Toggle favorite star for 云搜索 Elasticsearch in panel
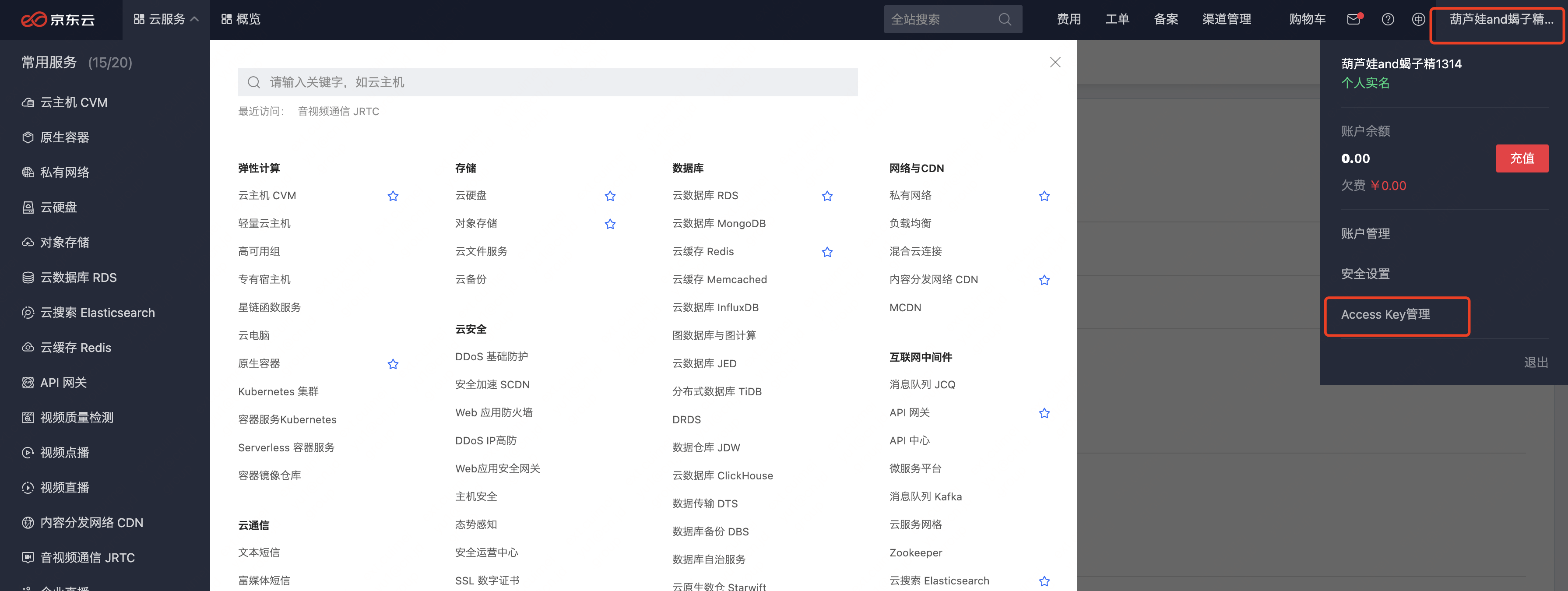 (1044, 581)
